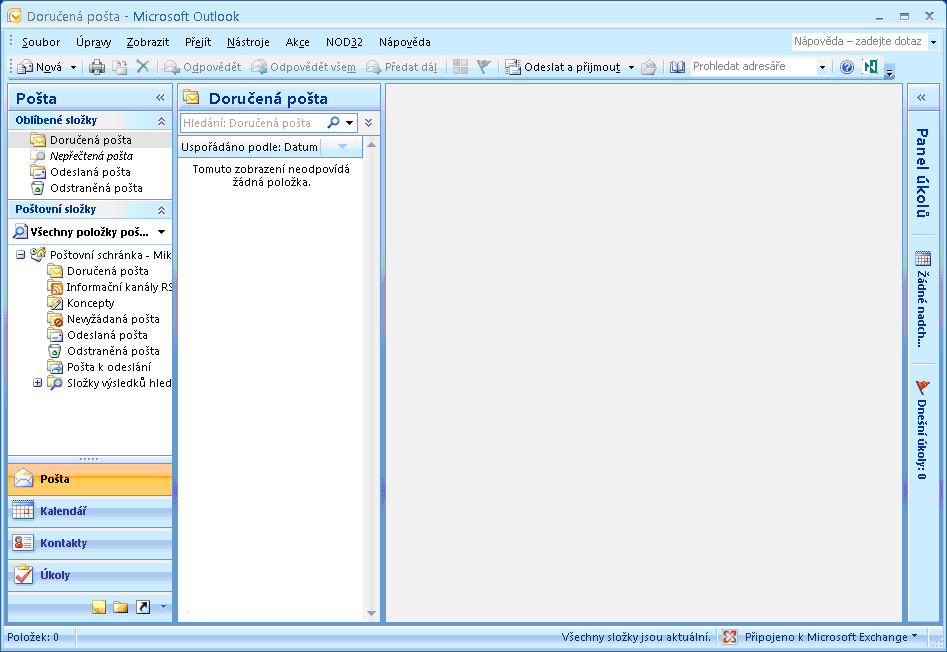Click the Prohledat adresáře search field
Image resolution: width=947 pixels, height=652 pixels.
753,66
